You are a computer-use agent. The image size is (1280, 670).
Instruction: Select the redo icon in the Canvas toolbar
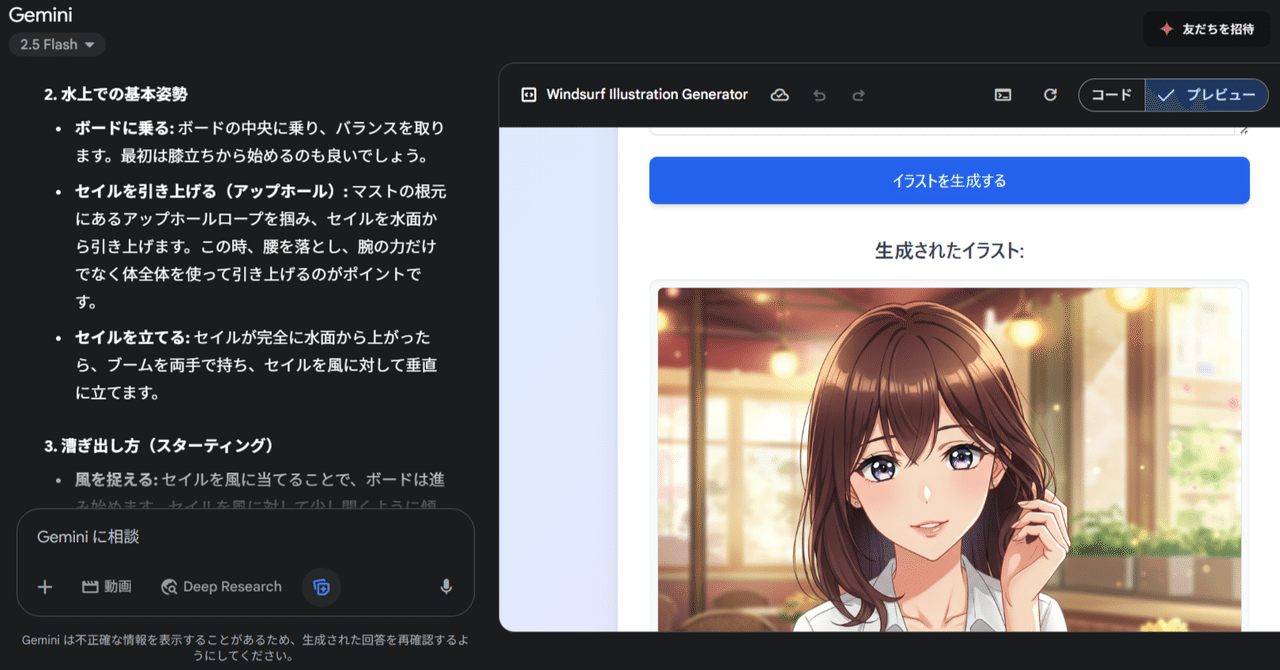click(x=858, y=94)
